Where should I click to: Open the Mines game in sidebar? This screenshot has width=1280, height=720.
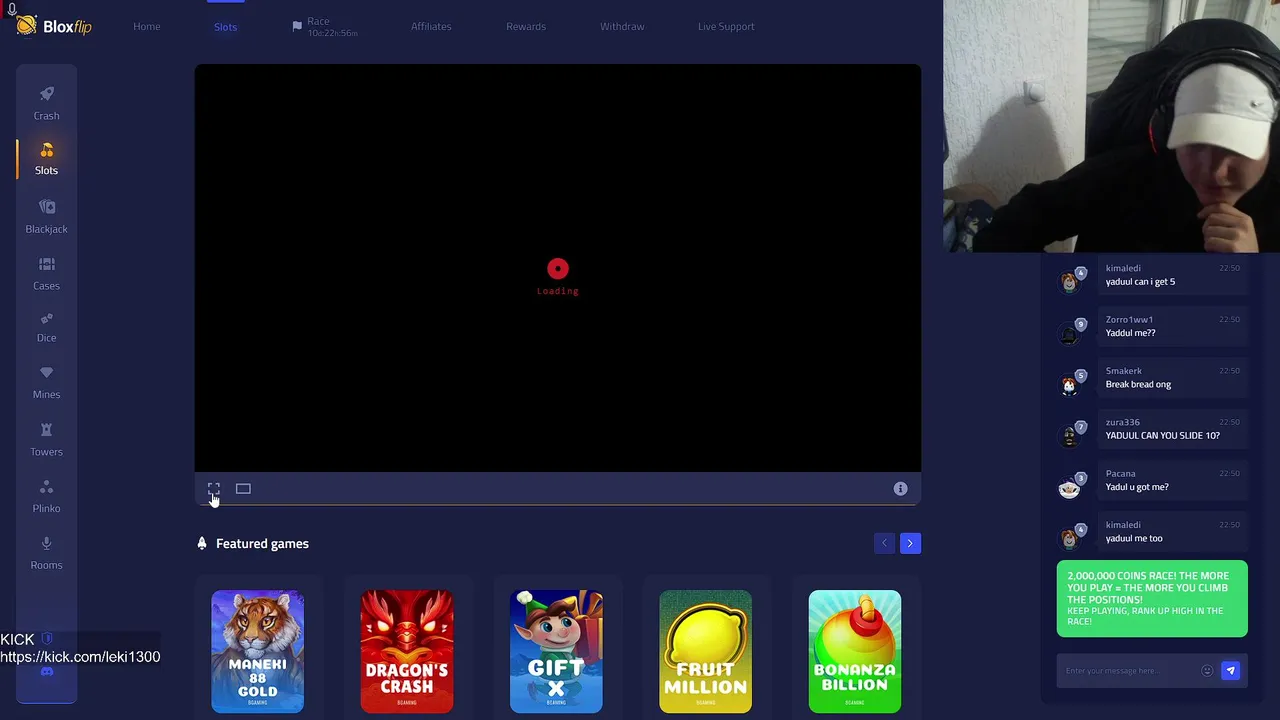tap(46, 383)
